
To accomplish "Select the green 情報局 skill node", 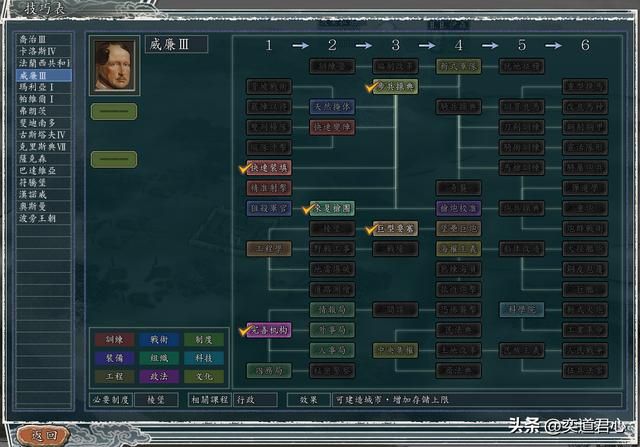I will [x=332, y=310].
